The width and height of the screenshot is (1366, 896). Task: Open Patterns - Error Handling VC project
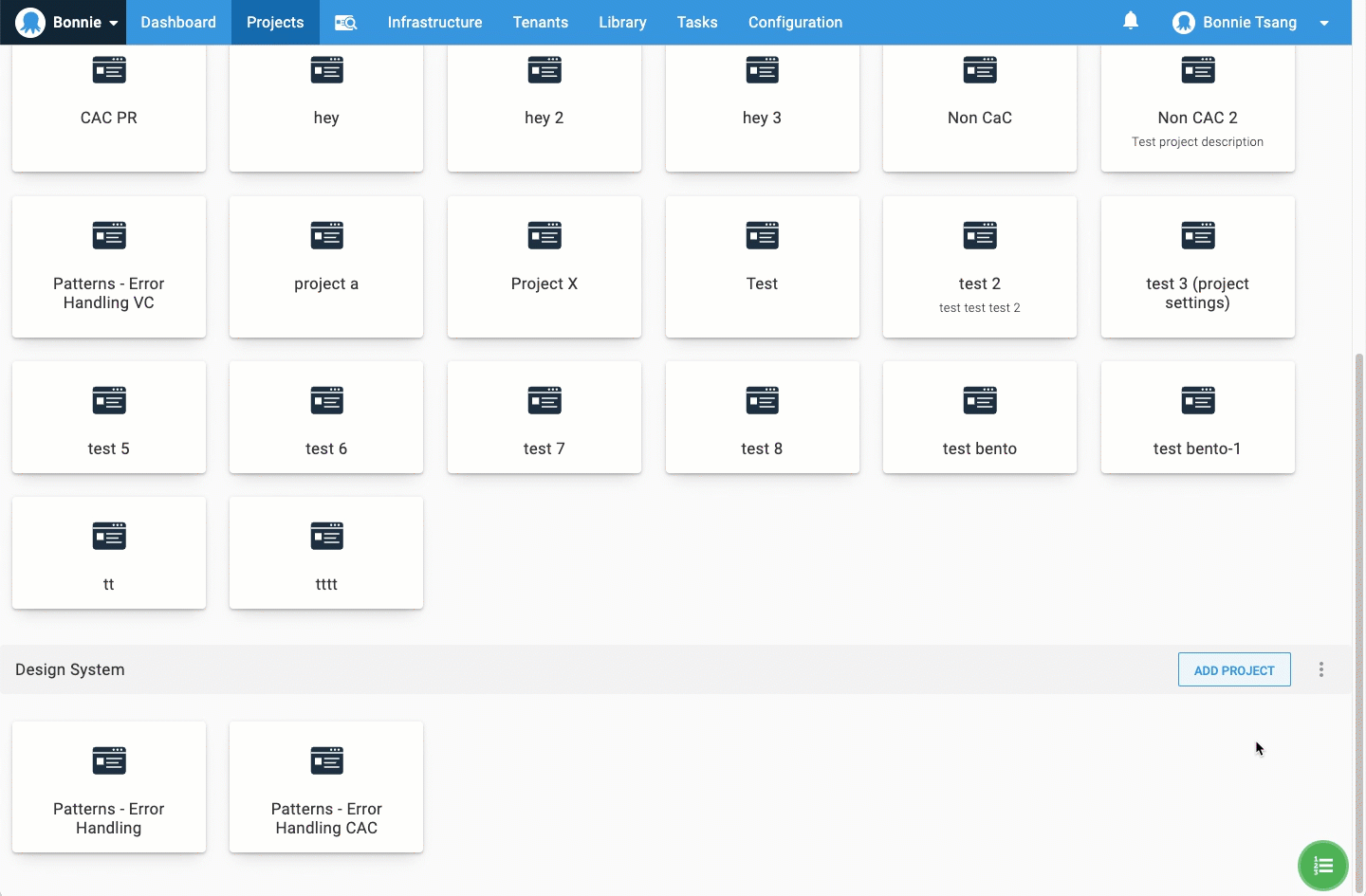point(109,266)
